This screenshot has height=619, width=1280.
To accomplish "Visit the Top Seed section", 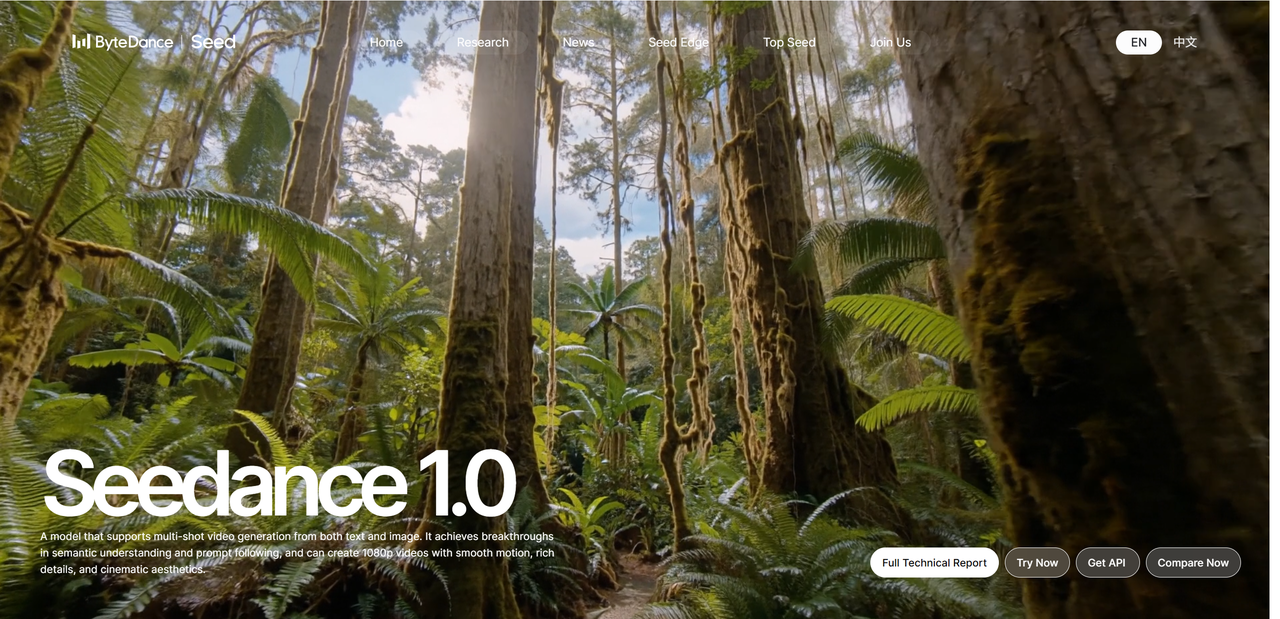I will click(x=789, y=42).
